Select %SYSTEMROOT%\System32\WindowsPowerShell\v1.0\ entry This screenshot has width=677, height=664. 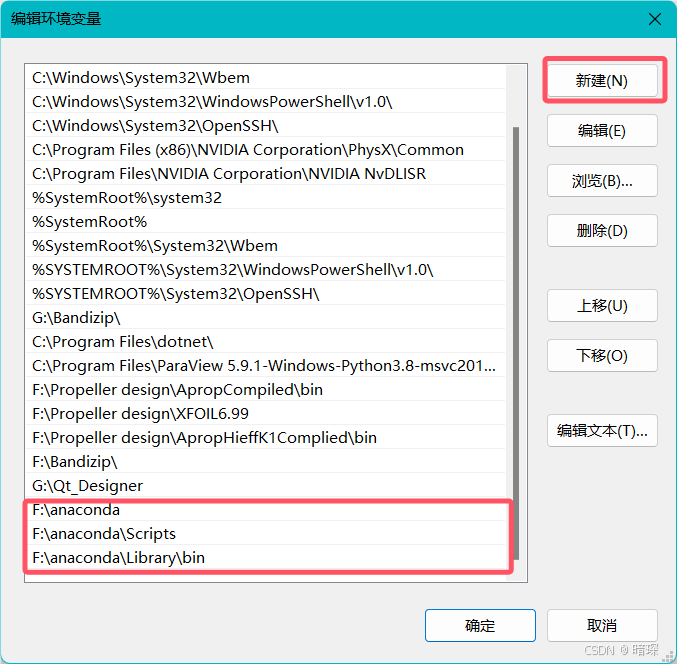click(x=266, y=270)
